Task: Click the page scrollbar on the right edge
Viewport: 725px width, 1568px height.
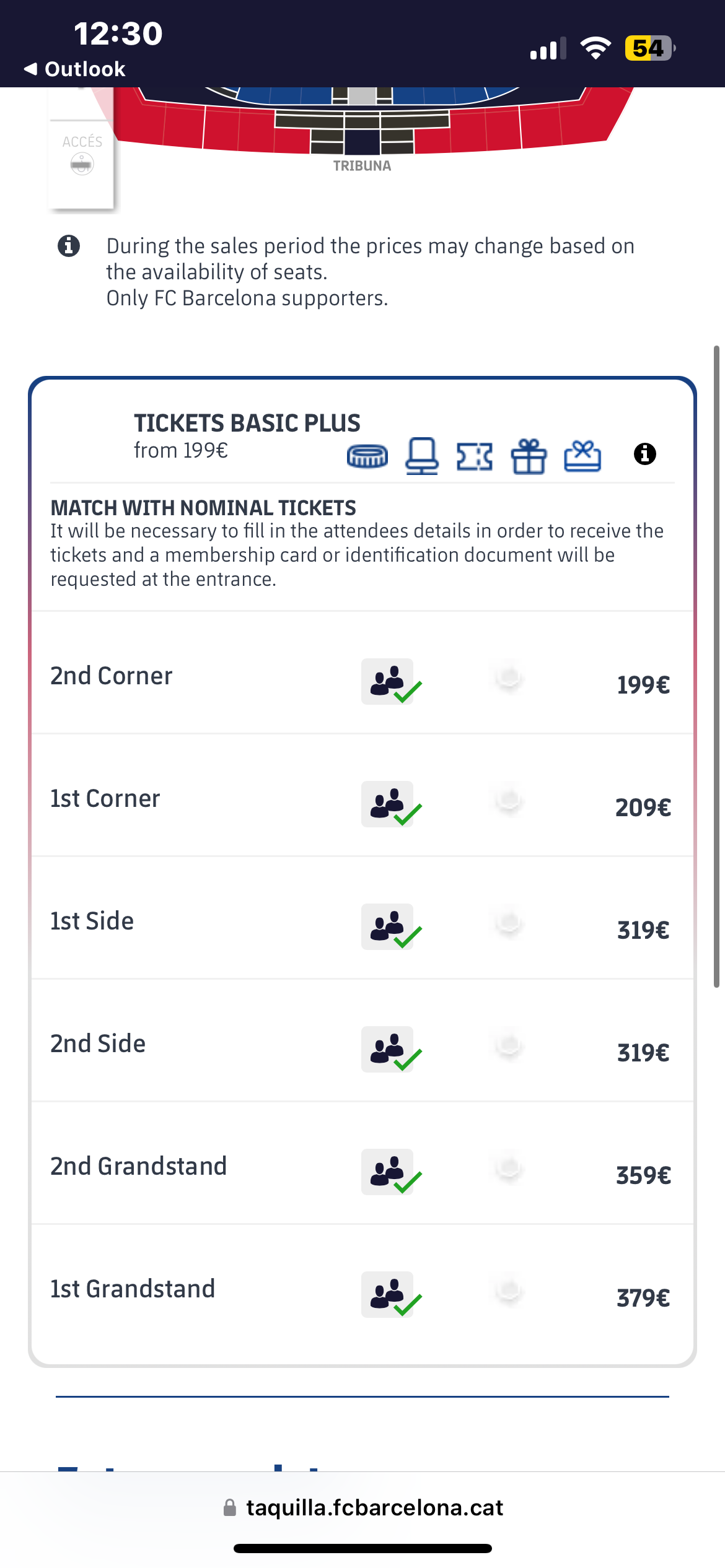Action: click(716, 666)
